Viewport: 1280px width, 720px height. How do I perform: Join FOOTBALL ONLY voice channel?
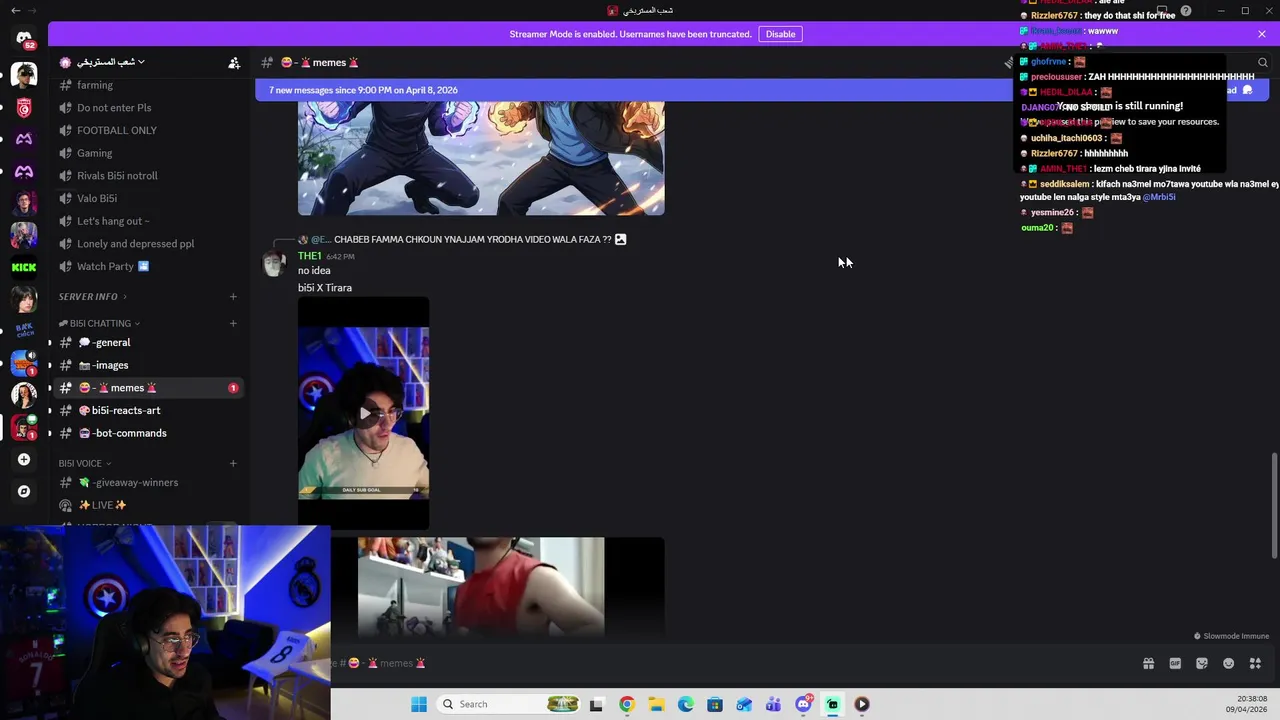pyautogui.click(x=150, y=130)
